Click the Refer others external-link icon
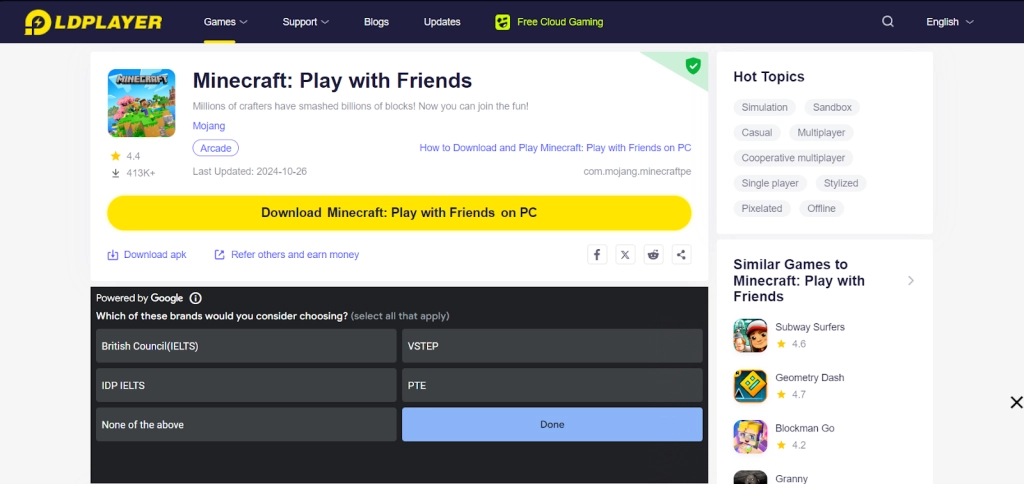1024x484 pixels. point(219,255)
